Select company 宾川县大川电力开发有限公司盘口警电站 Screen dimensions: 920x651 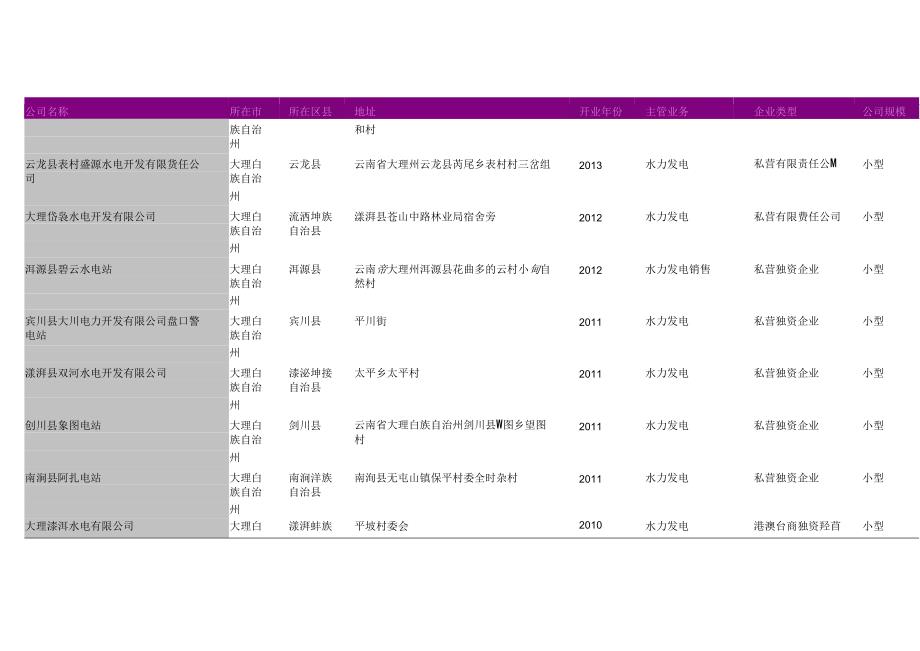(112, 328)
